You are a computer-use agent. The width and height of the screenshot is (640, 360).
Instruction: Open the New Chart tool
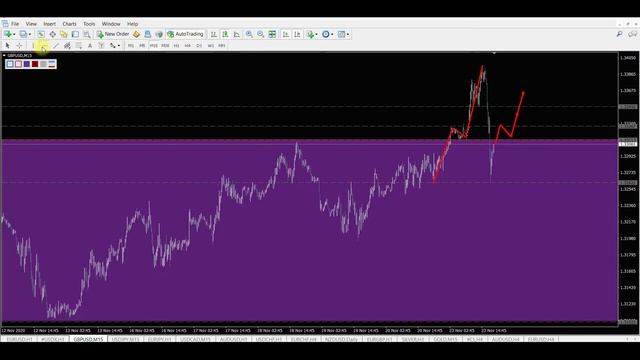tap(7, 34)
